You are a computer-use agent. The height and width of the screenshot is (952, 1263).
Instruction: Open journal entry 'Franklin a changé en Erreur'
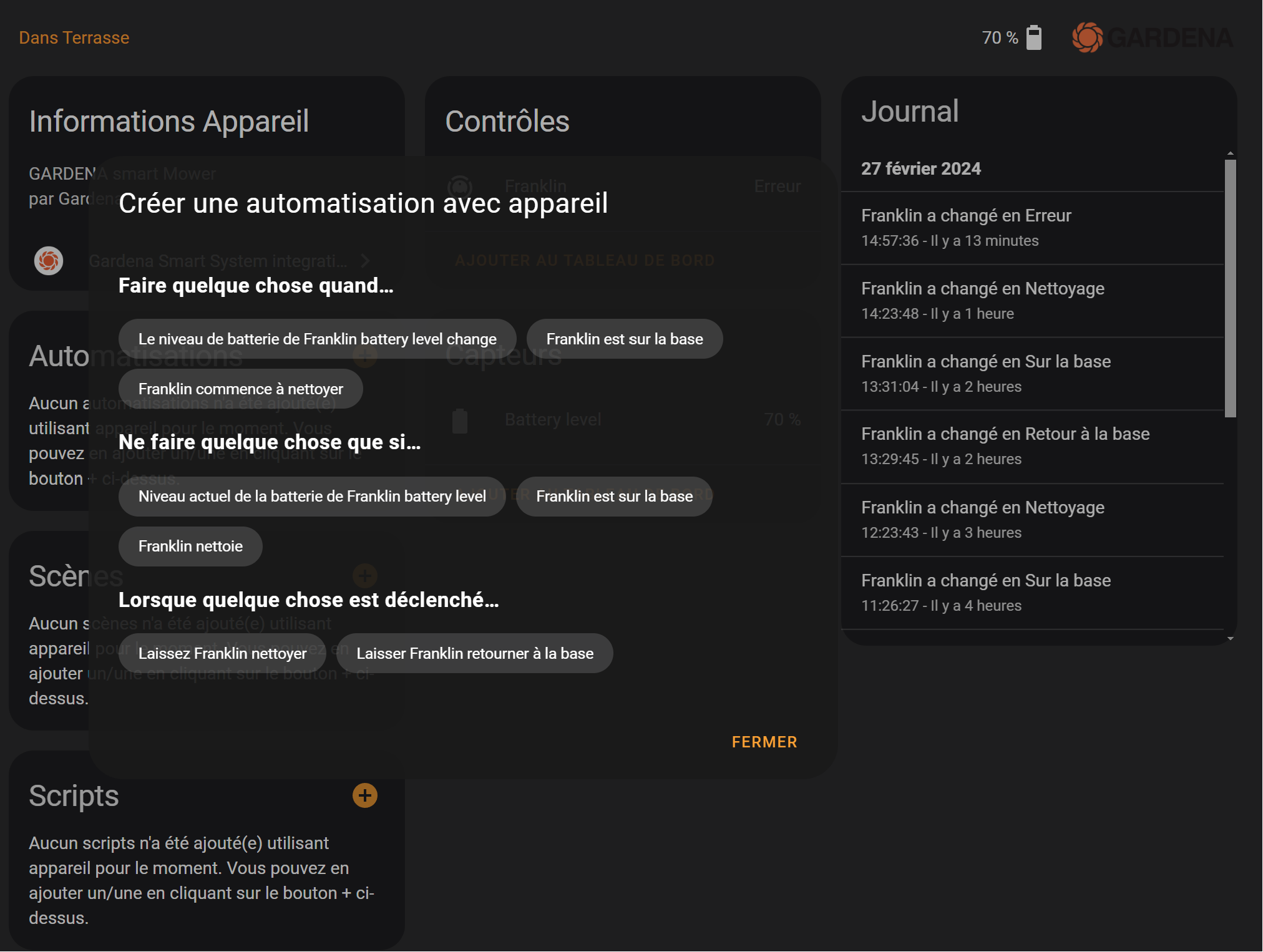1032,228
